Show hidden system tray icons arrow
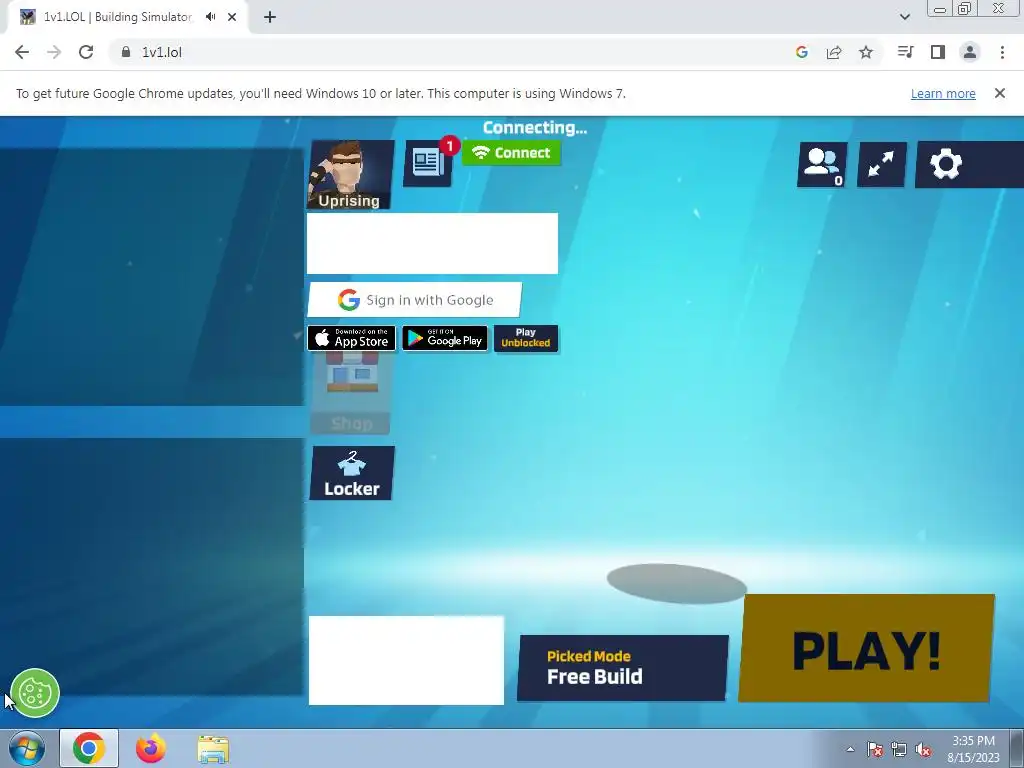This screenshot has width=1024, height=768. (850, 749)
